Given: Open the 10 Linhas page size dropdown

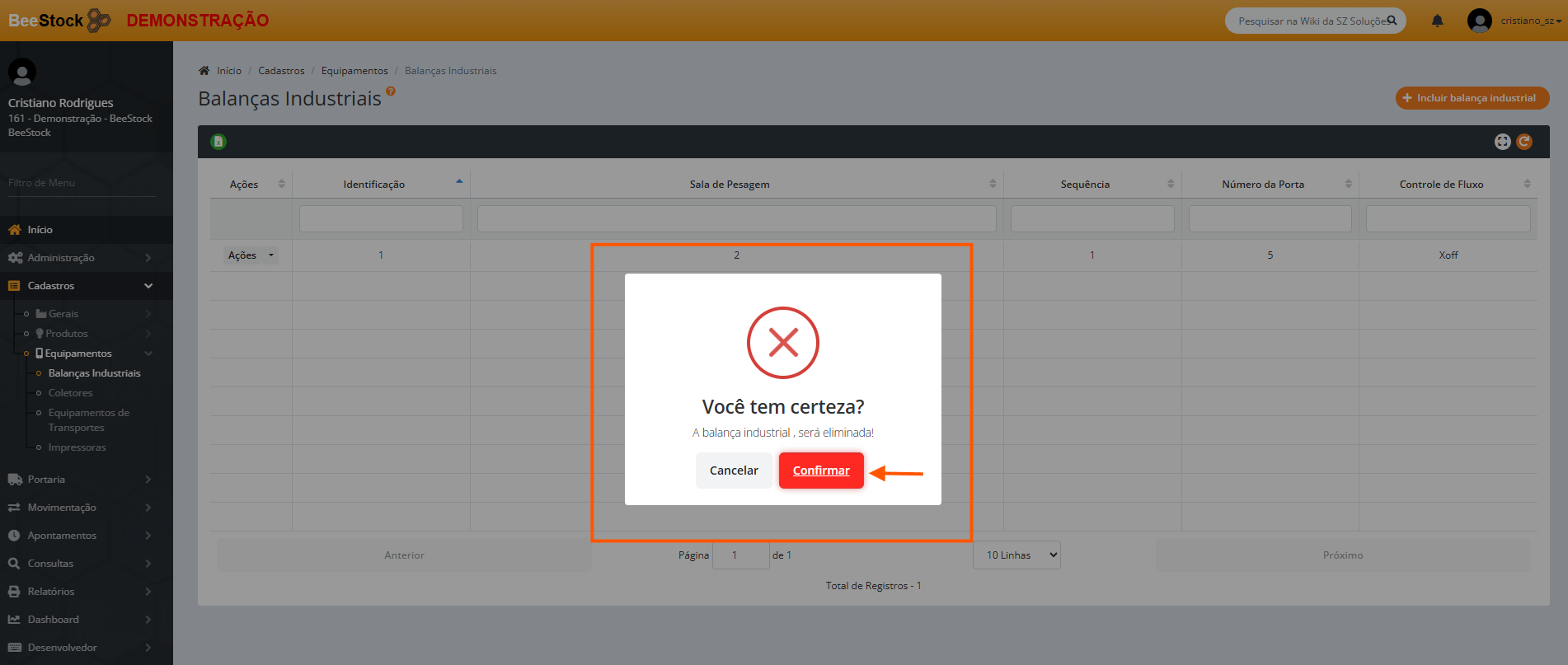Looking at the screenshot, I should pyautogui.click(x=1016, y=555).
